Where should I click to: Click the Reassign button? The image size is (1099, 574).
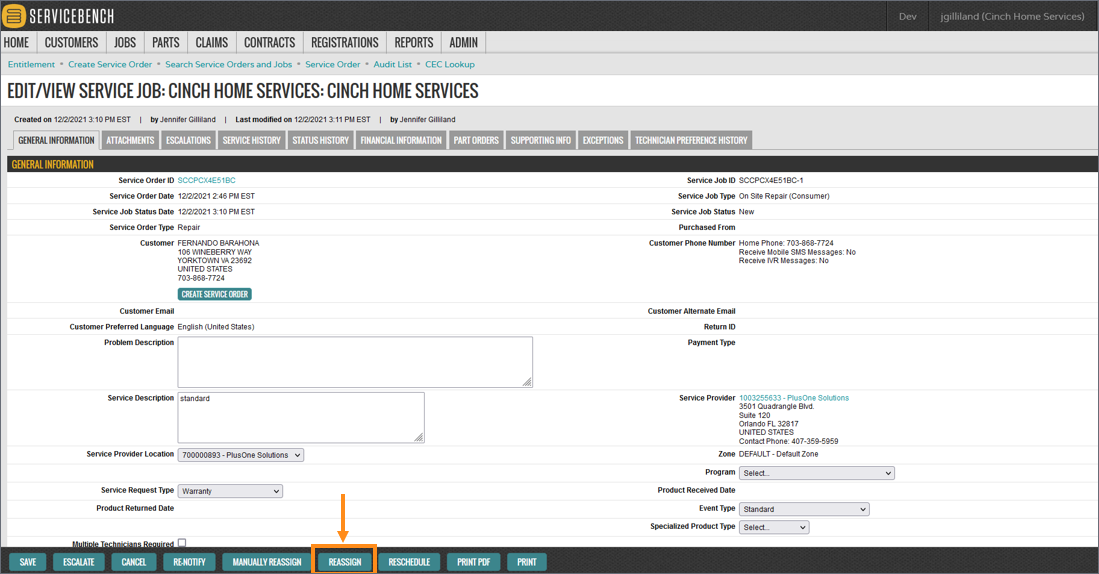coord(345,562)
